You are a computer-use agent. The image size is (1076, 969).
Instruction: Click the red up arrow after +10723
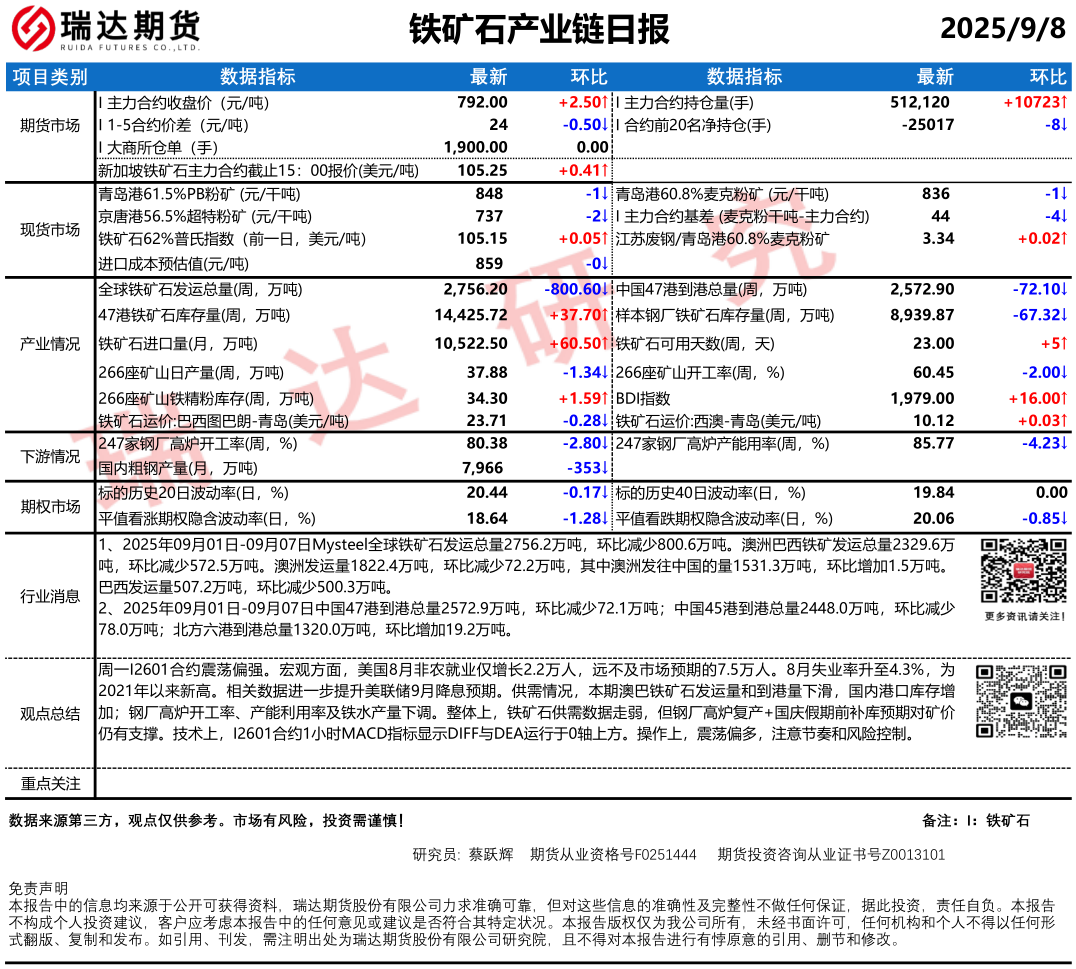(x=1064, y=102)
